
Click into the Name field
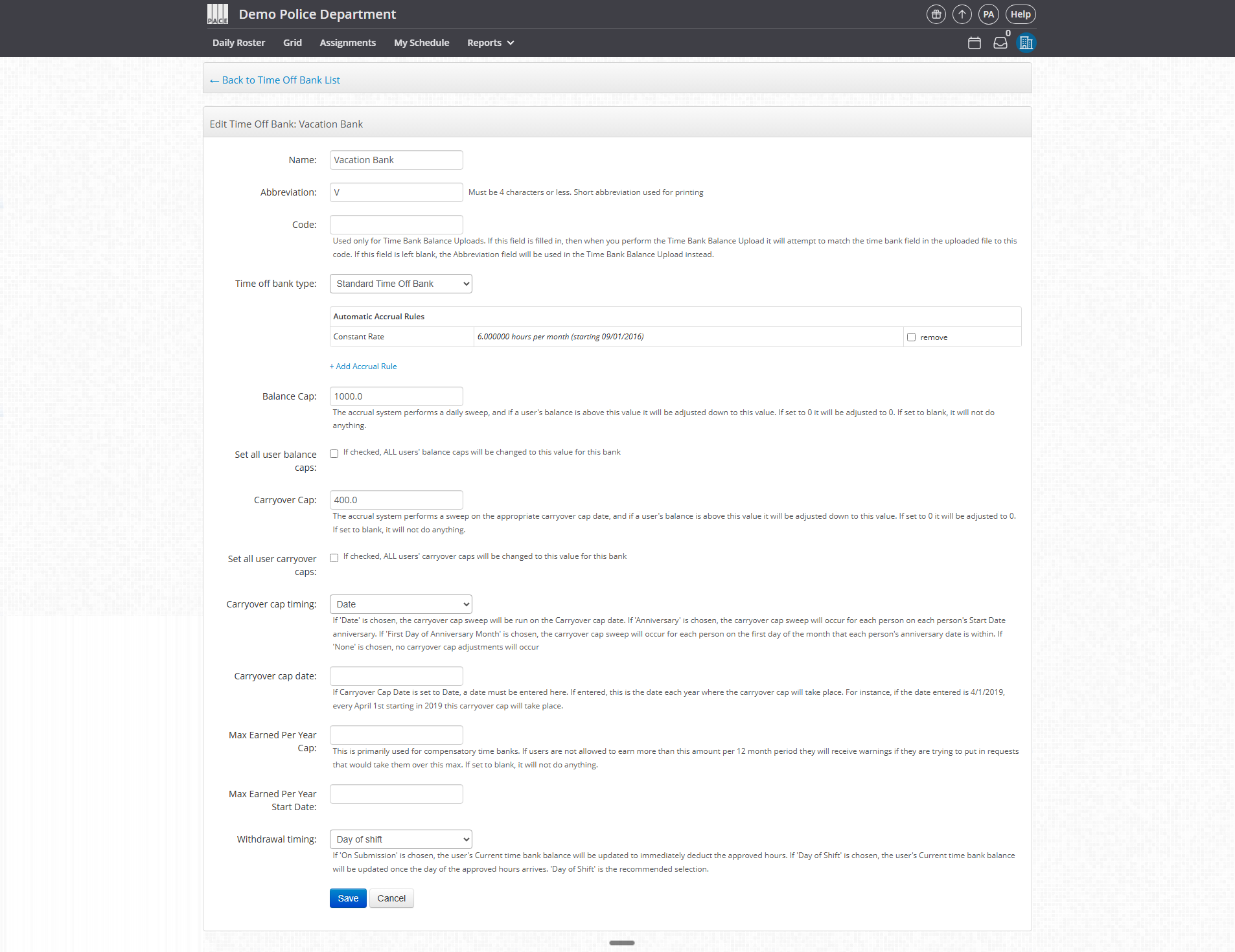click(397, 160)
